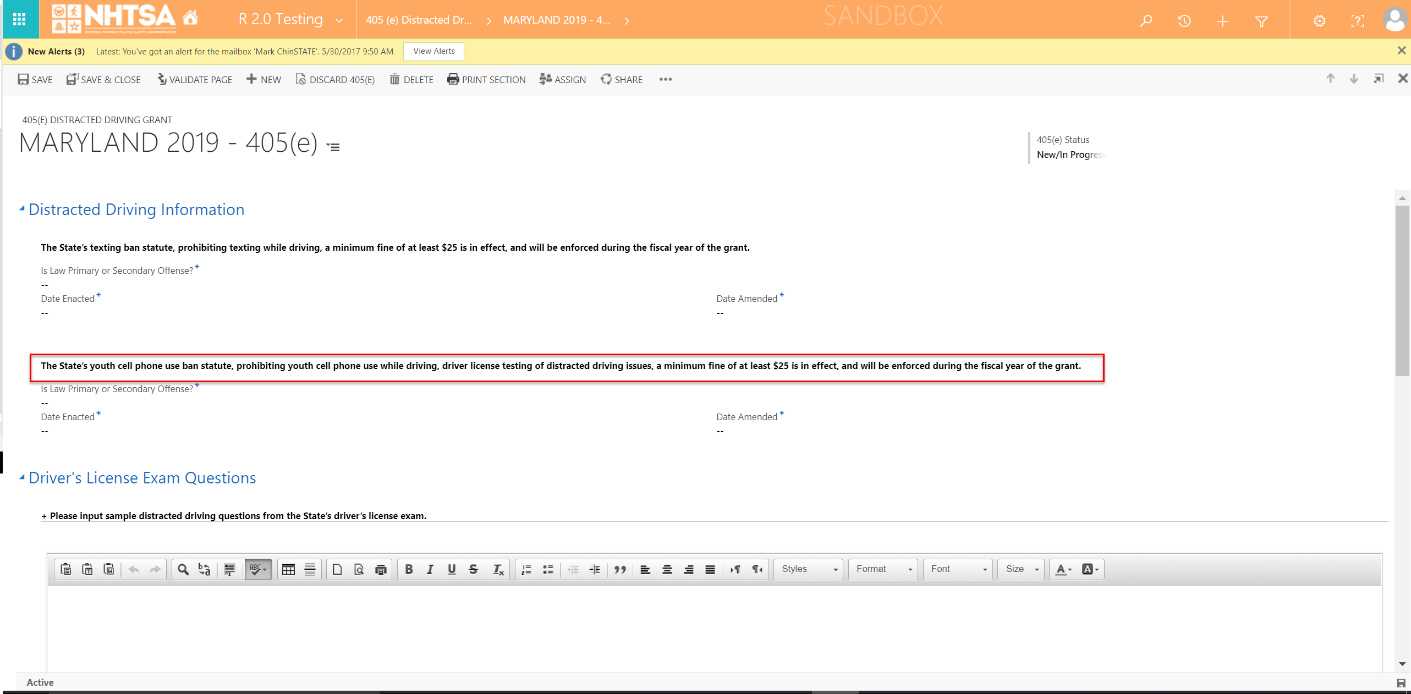Image resolution: width=1411 pixels, height=694 pixels.
Task: Toggle numbered list formatting in the editor
Action: pyautogui.click(x=527, y=569)
